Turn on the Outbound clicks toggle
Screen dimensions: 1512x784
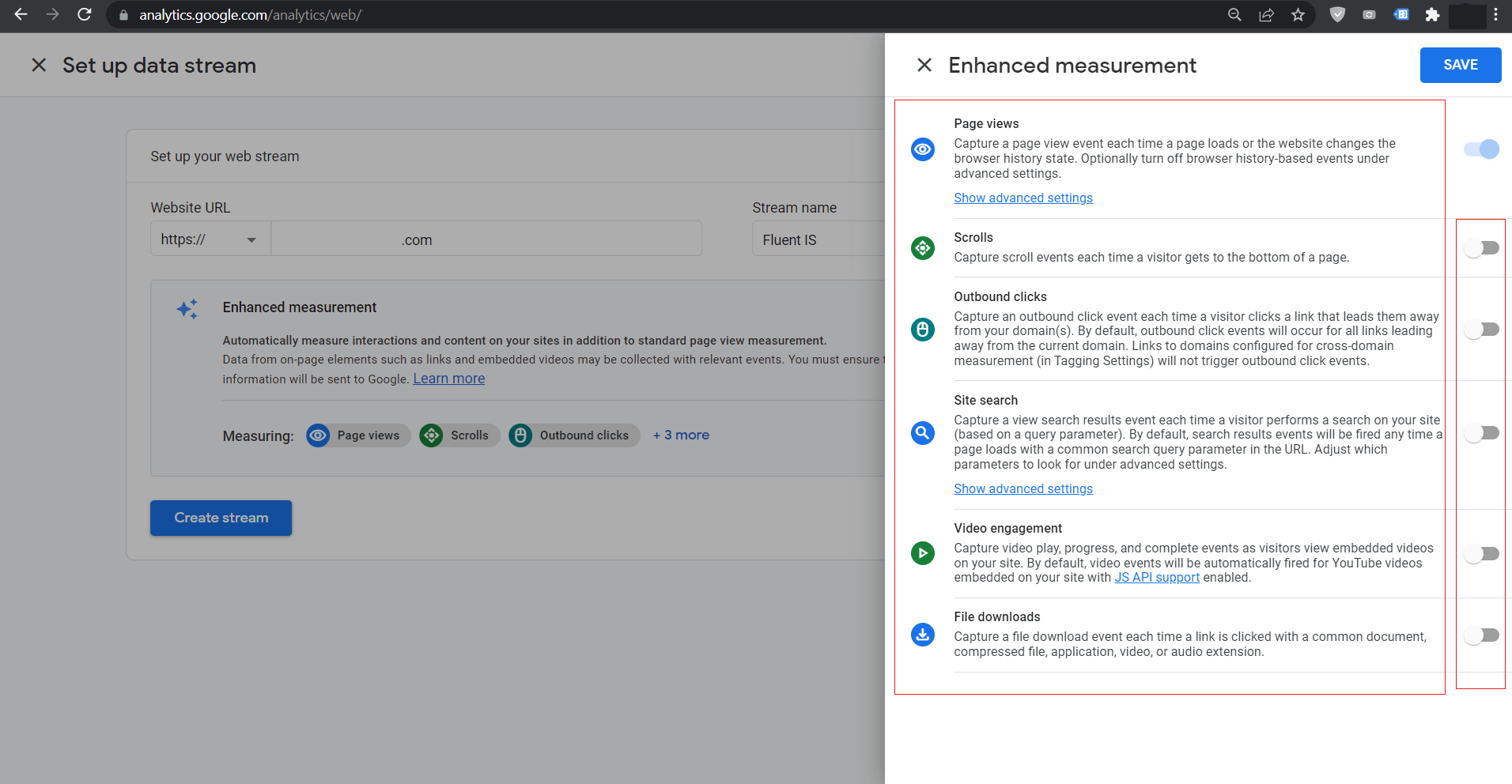[x=1481, y=330]
